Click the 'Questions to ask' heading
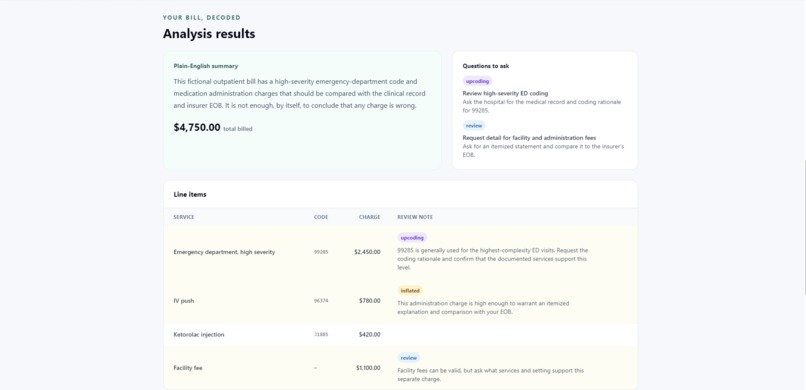 coord(486,66)
